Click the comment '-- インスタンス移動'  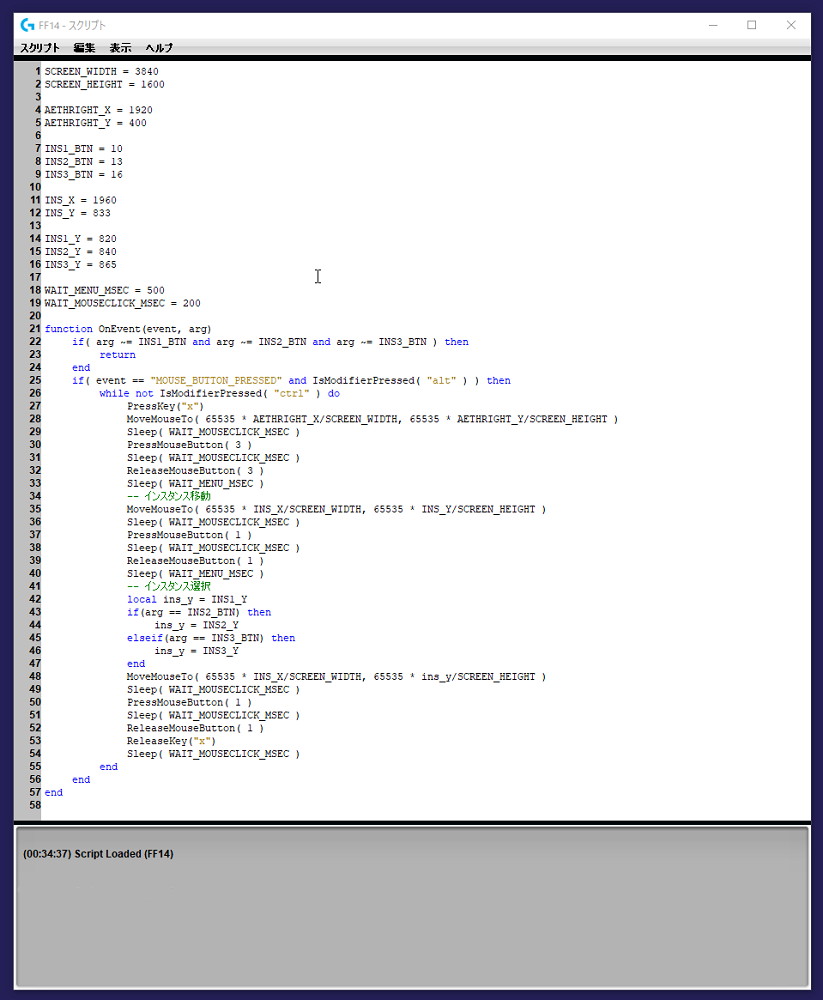pos(168,496)
